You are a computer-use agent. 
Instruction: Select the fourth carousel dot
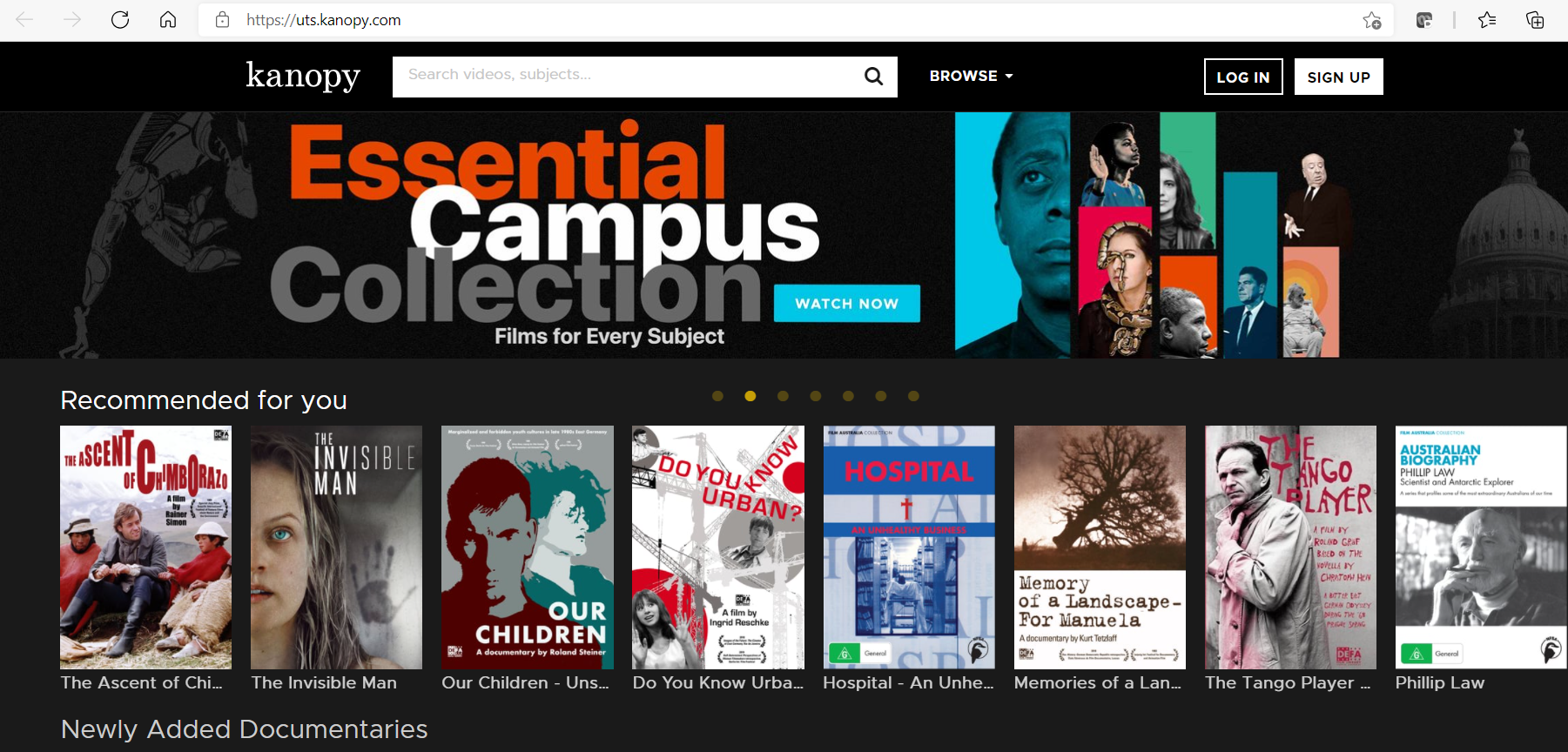click(x=815, y=396)
